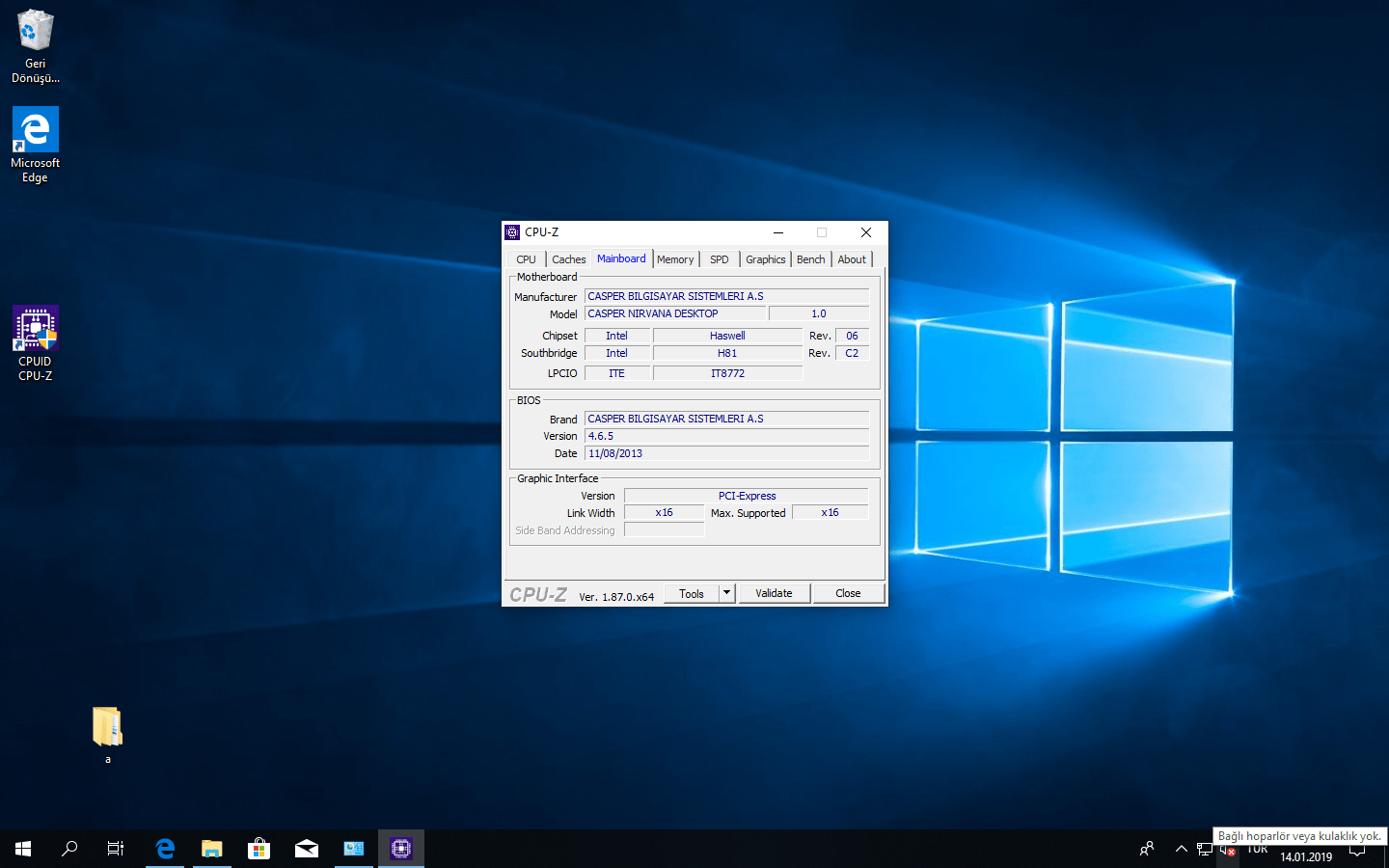Open the folder named a on desktop
The width and height of the screenshot is (1389, 868).
pos(107,733)
